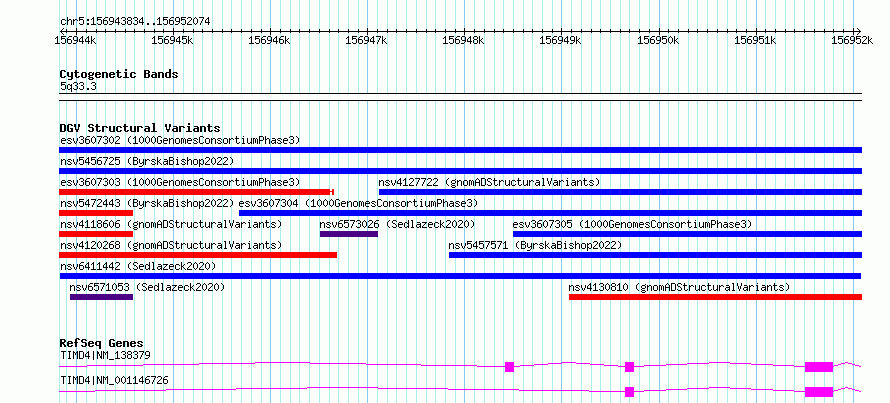Screen dimensions: 890x403
Task: Select the red bar under nsv4118606
Action: pos(96,234)
